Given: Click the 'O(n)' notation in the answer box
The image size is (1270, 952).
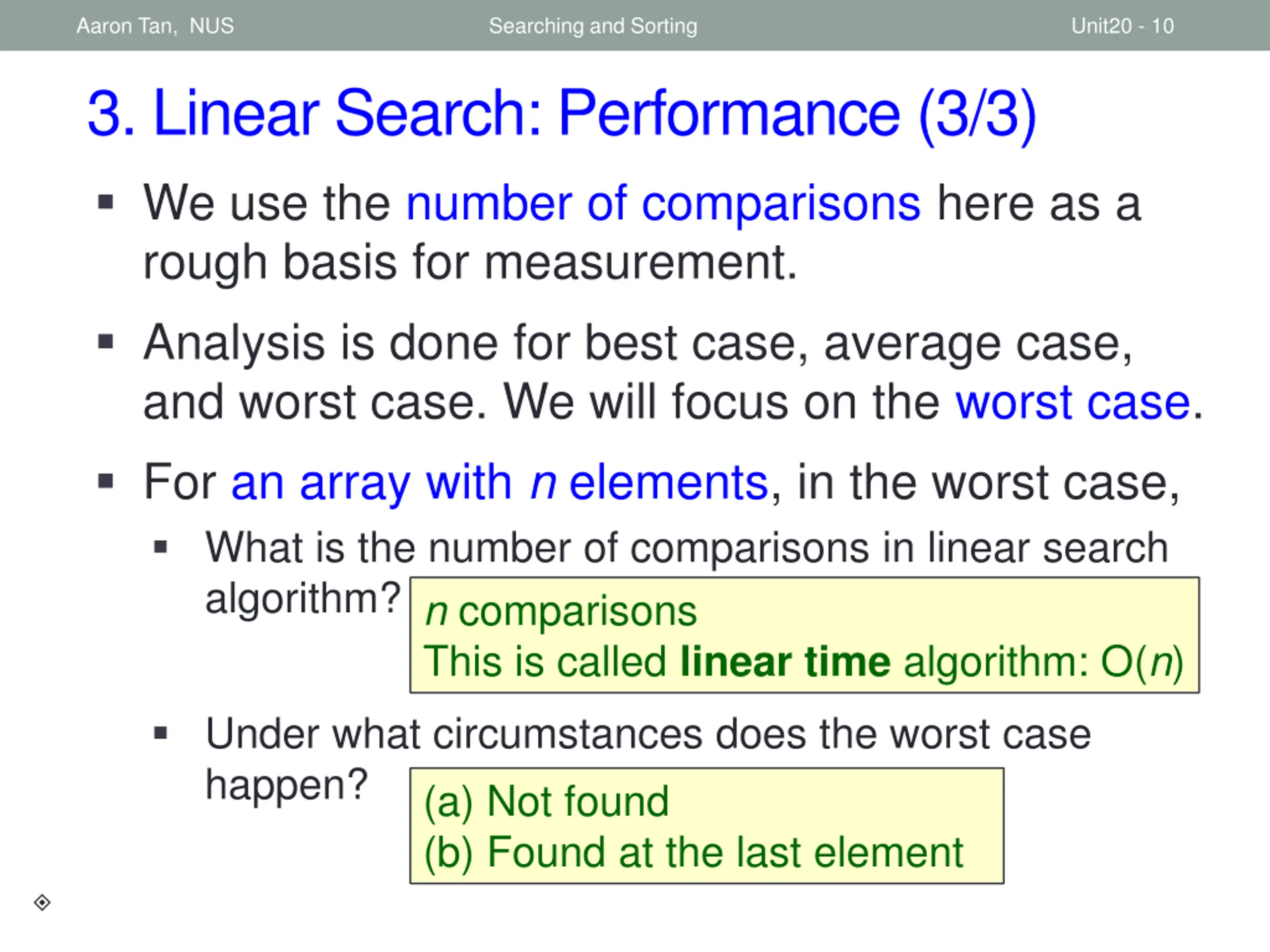Looking at the screenshot, I should (x=1142, y=662).
